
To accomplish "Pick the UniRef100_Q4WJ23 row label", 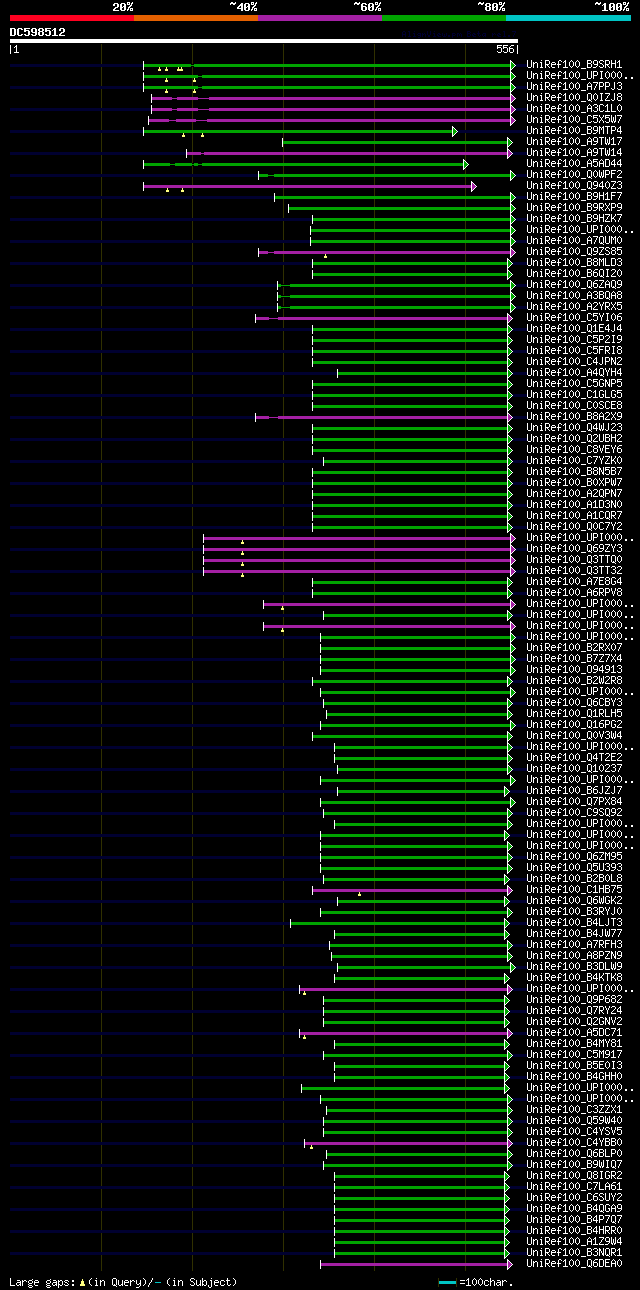I will pyautogui.click(x=574, y=428).
